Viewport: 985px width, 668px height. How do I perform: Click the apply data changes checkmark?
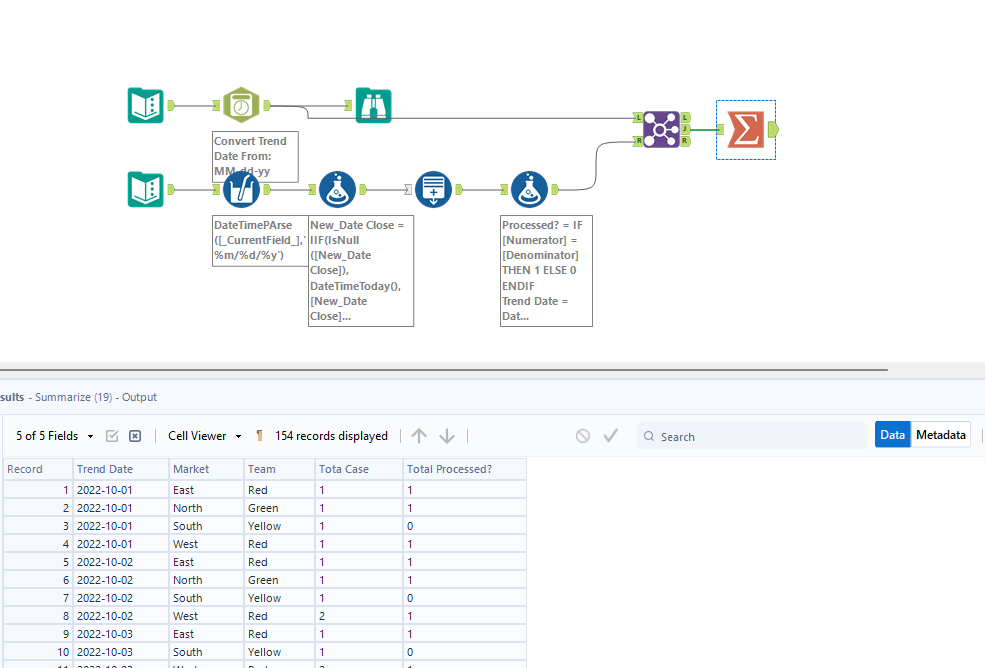pyautogui.click(x=611, y=435)
